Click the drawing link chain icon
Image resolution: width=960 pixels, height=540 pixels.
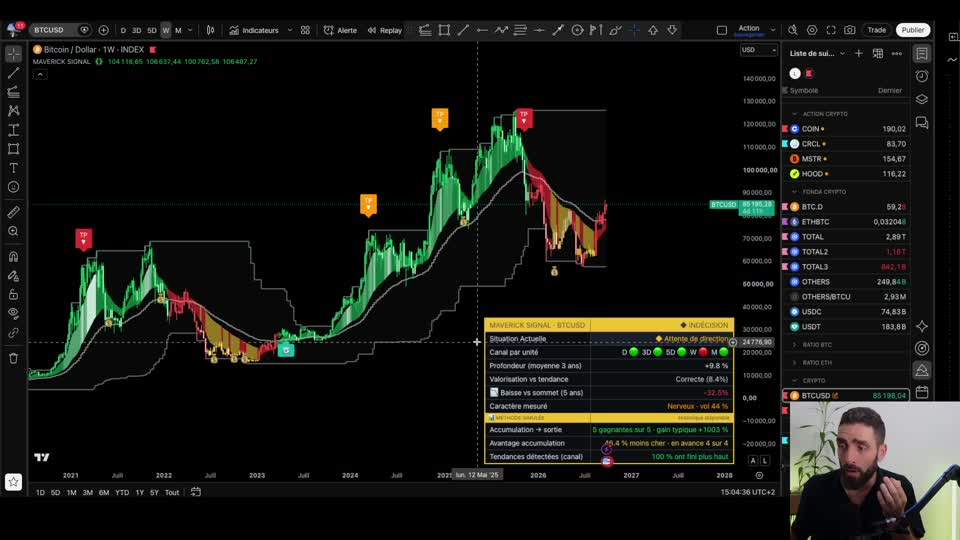coord(13,333)
